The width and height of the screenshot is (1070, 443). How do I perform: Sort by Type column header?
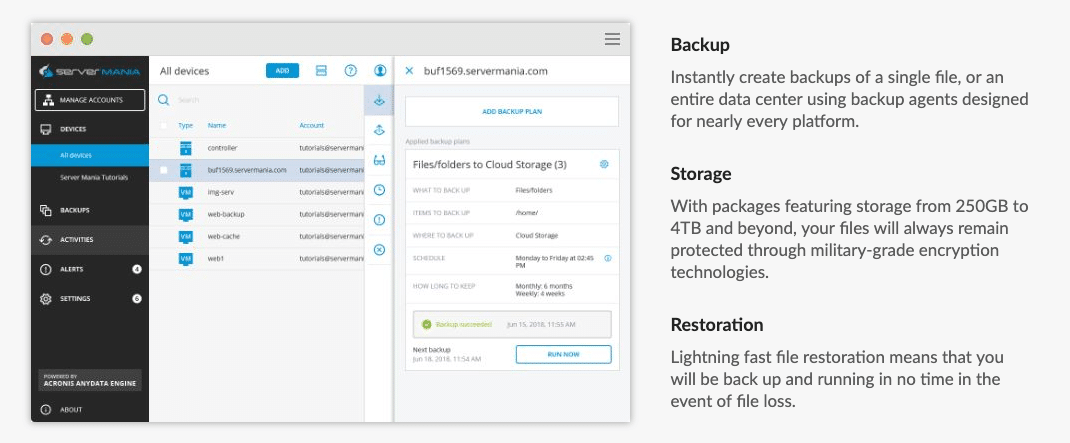(x=185, y=126)
